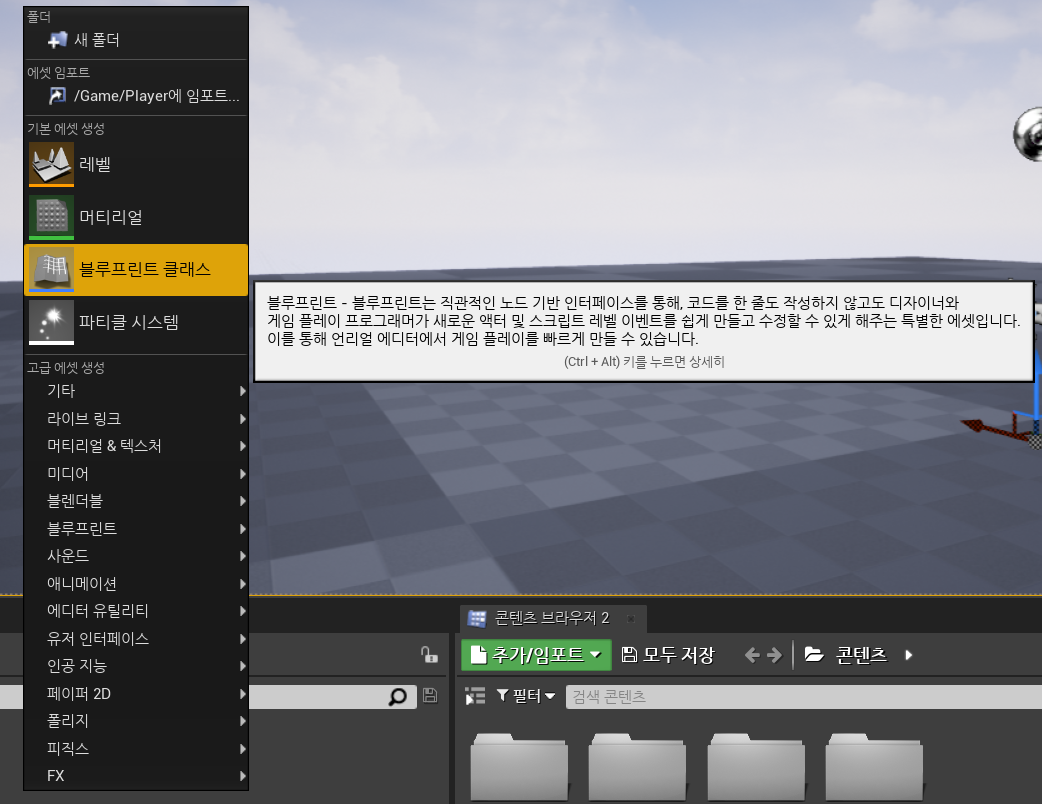Open the 인공 지능 submenu

[136, 666]
